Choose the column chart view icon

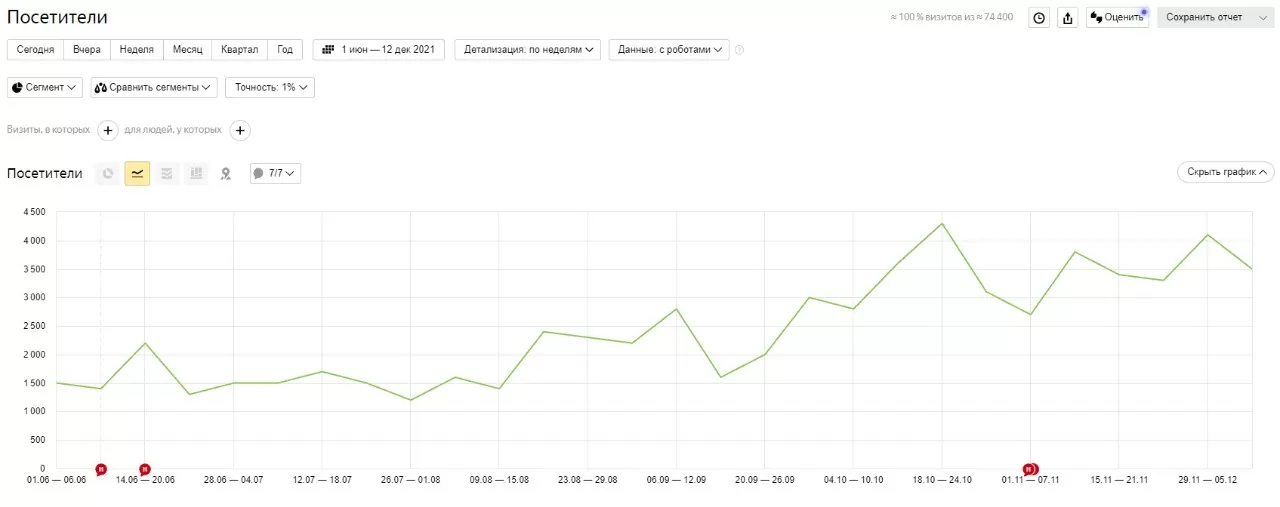[196, 174]
